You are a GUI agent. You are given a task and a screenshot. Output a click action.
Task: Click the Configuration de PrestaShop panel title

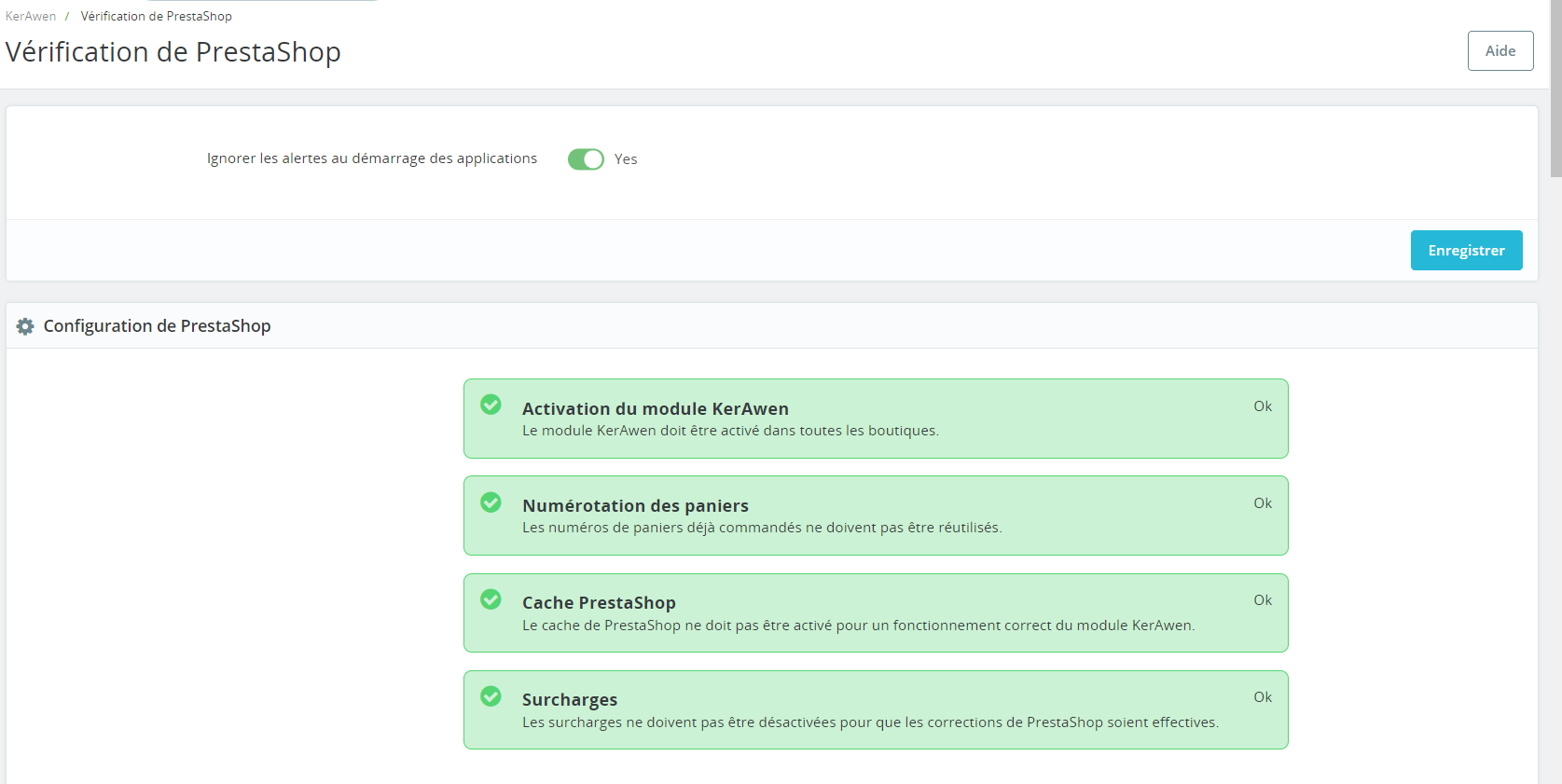[157, 325]
